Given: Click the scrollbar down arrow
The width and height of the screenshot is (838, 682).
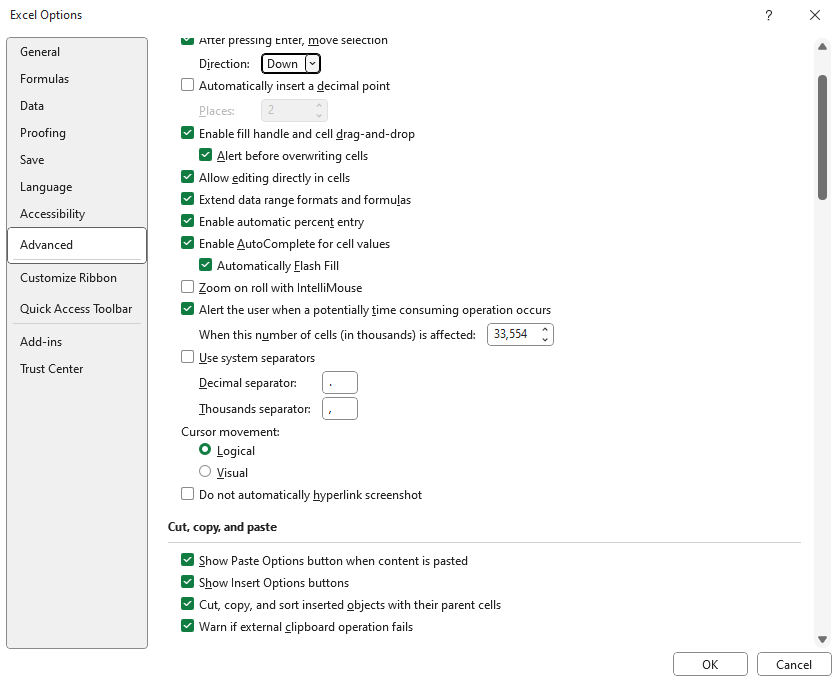Looking at the screenshot, I should (x=823, y=639).
